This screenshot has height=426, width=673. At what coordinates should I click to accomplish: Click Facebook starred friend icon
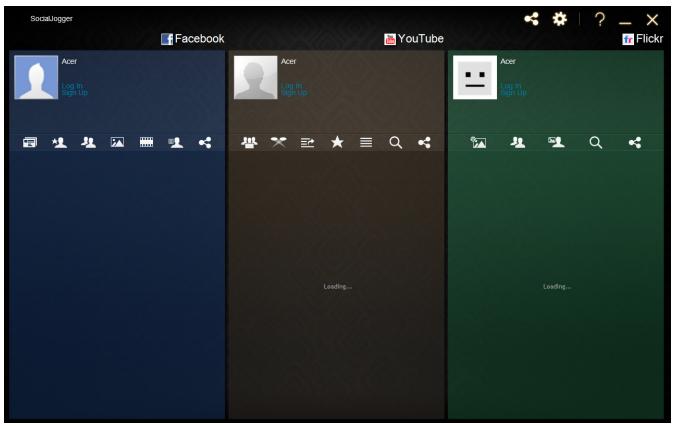click(59, 142)
